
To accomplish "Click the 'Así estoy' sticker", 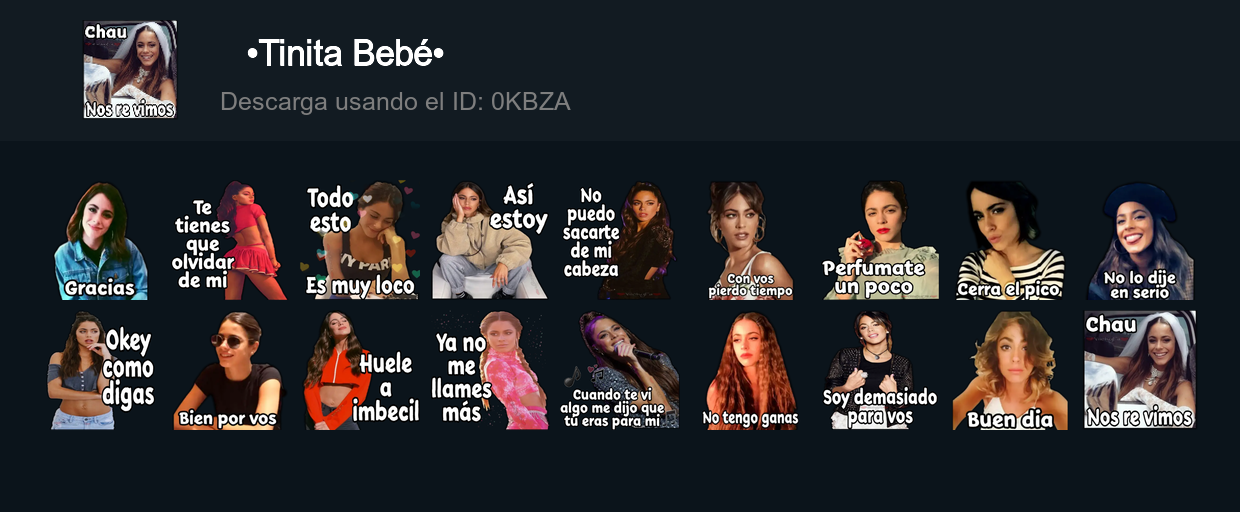I will (x=490, y=240).
